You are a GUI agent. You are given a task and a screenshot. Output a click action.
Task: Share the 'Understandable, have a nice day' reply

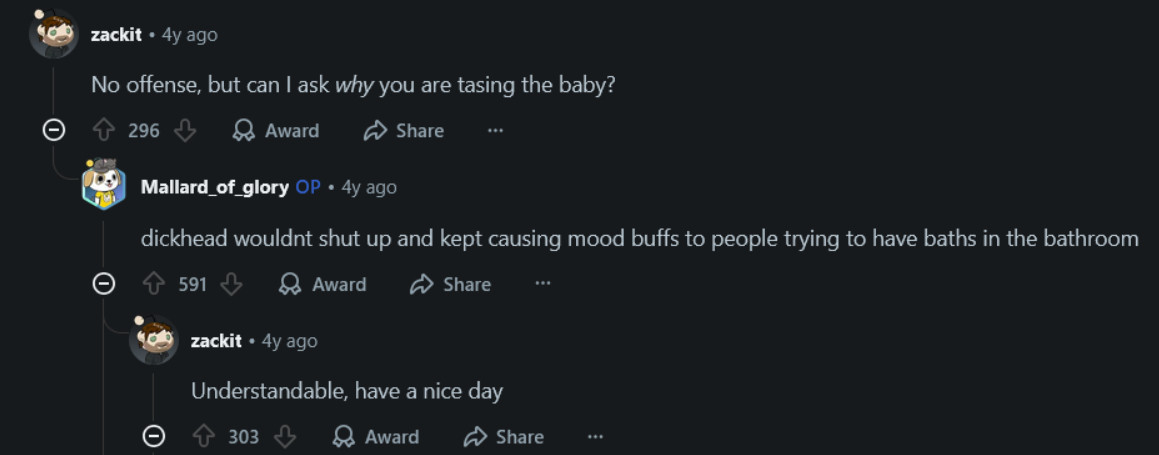pyautogui.click(x=504, y=437)
